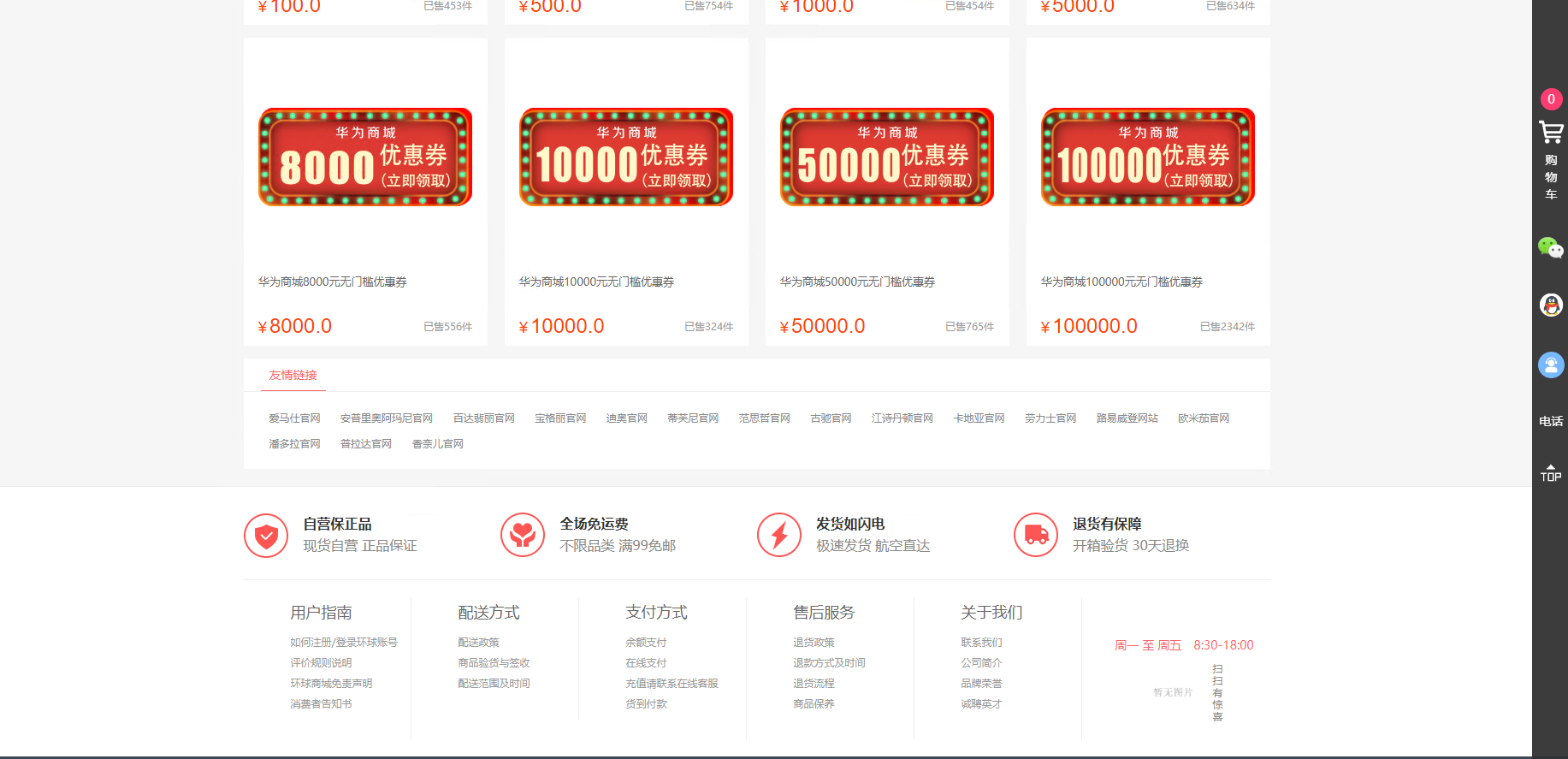The image size is (1568, 759).
Task: Click the QQ penguin icon
Action: (x=1551, y=305)
